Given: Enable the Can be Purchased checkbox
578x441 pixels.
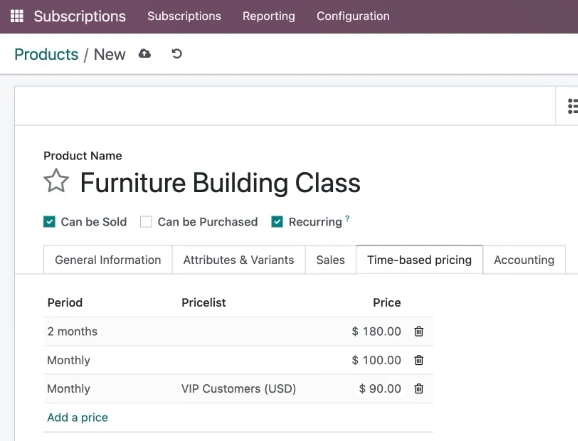Looking at the screenshot, I should (146, 222).
